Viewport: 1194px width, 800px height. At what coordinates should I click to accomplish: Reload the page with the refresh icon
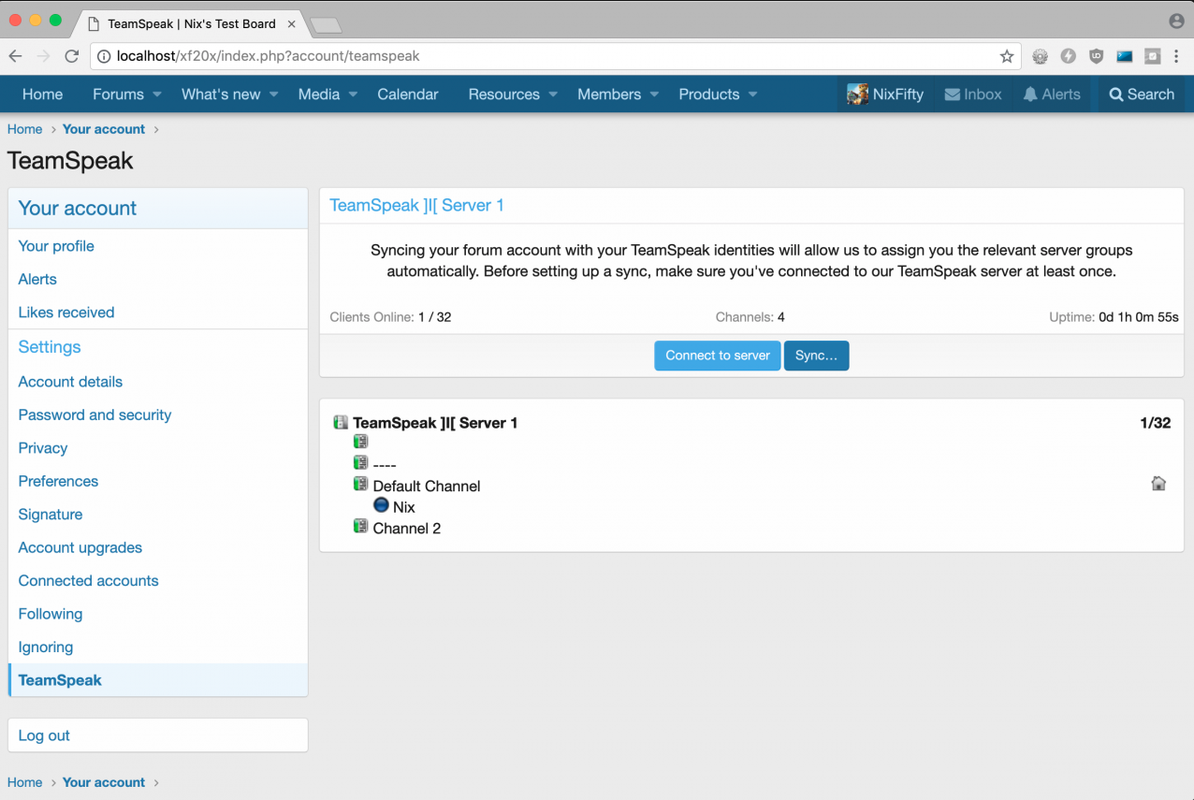point(72,56)
